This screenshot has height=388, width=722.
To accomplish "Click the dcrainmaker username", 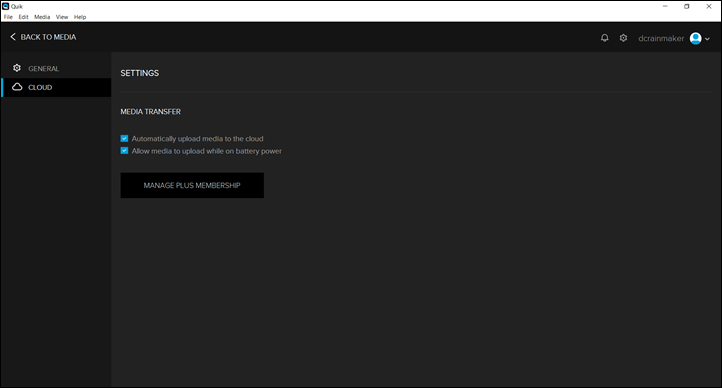I will [661, 38].
